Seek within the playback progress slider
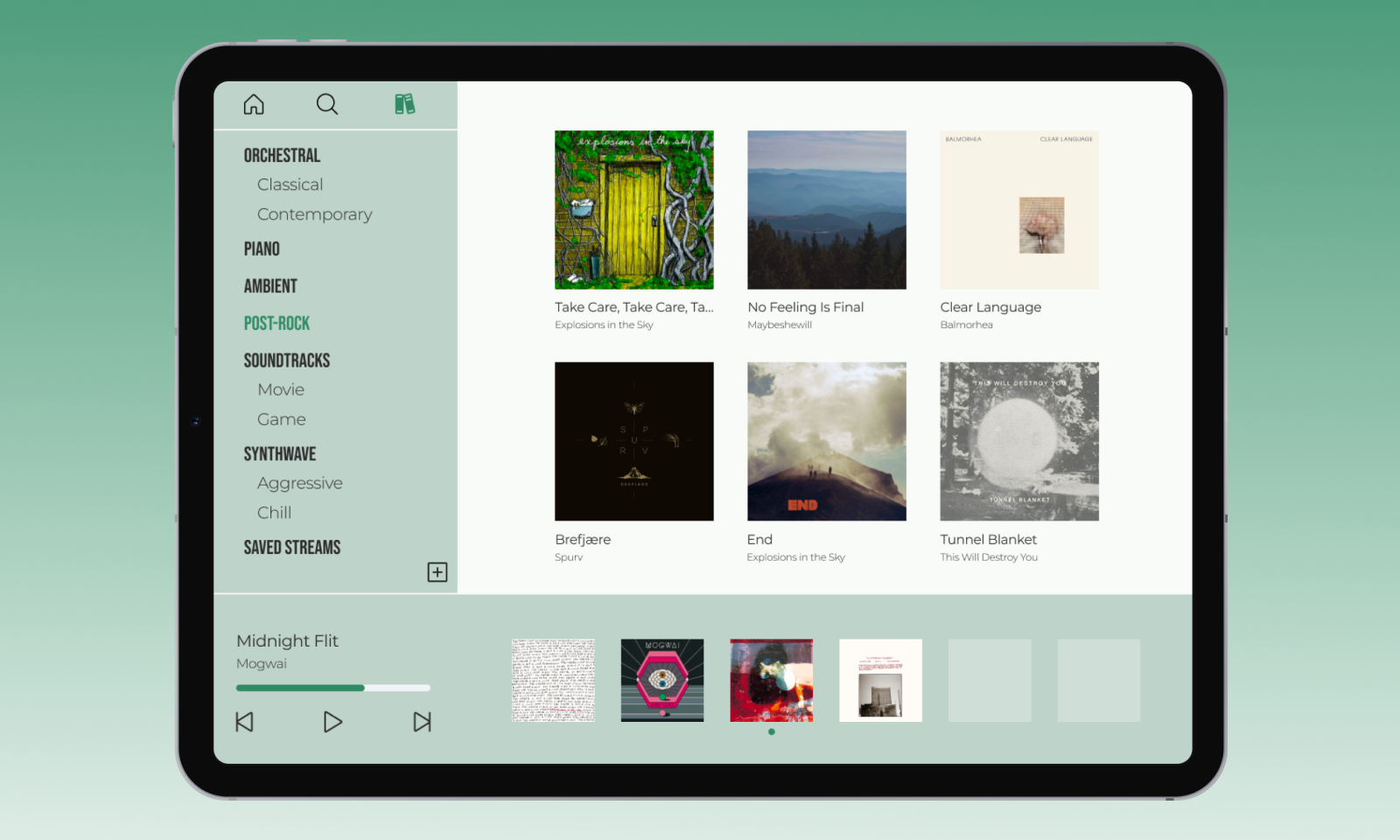The height and width of the screenshot is (840, 1400). pyautogui.click(x=332, y=688)
